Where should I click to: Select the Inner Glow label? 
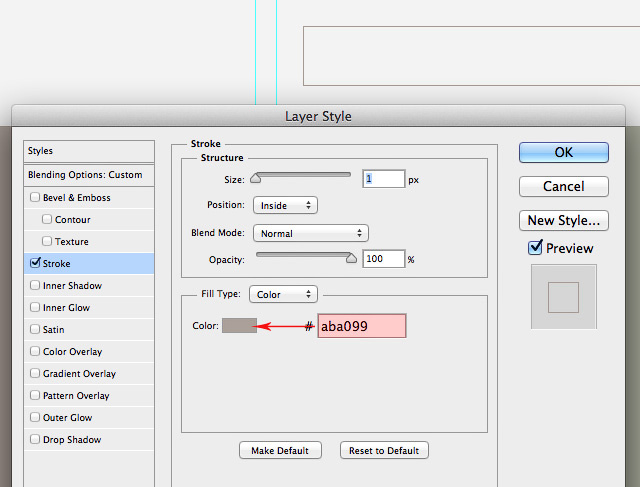pos(66,308)
